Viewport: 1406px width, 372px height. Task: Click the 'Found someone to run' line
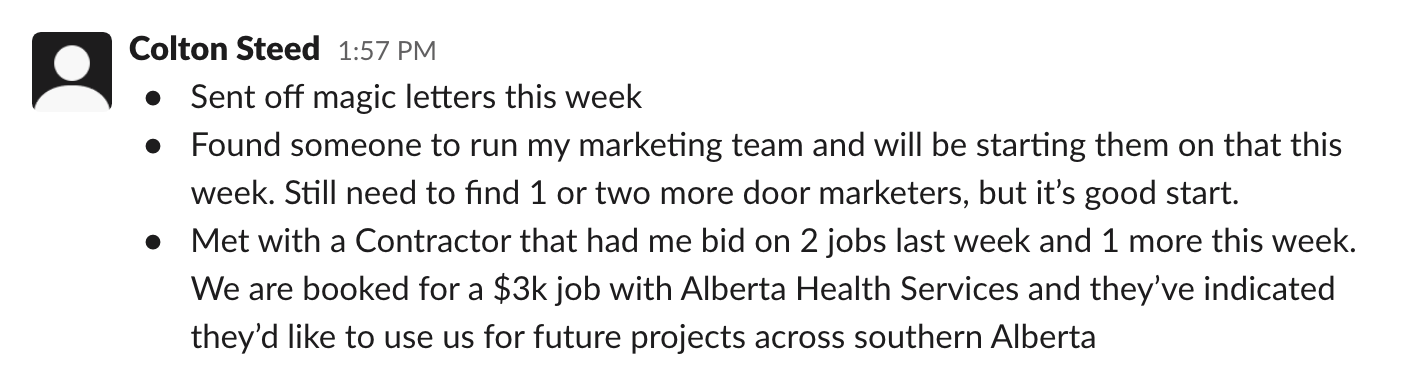point(766,145)
